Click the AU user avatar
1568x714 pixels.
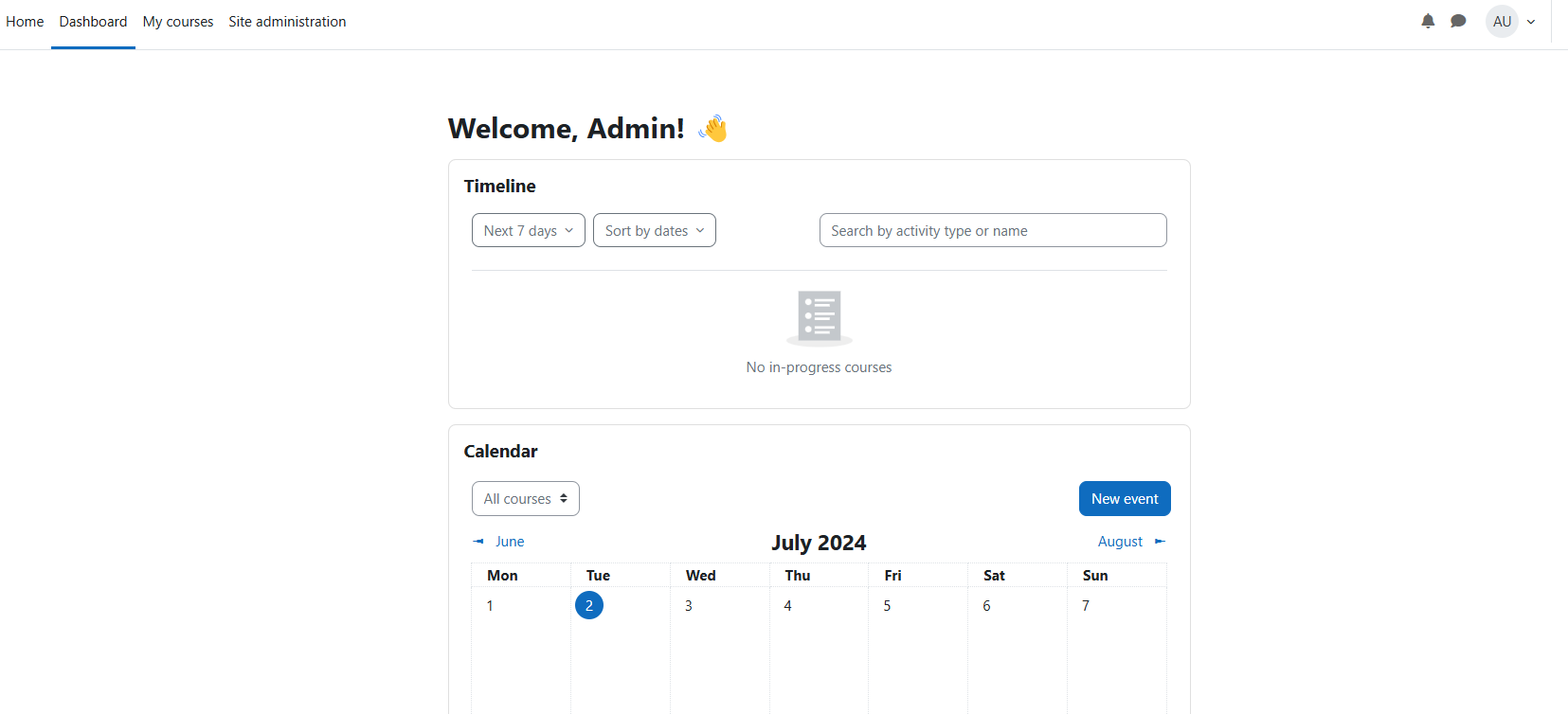(x=1502, y=21)
